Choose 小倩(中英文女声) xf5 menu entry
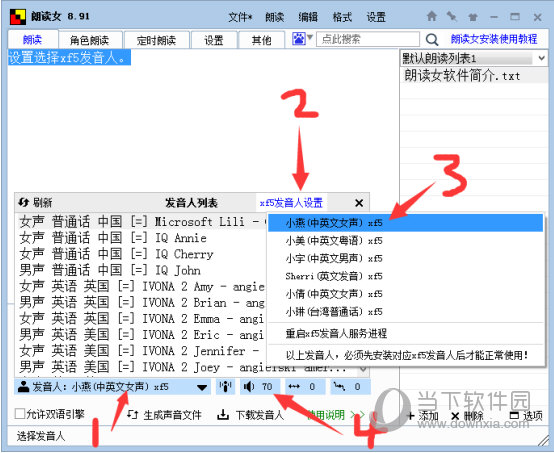 [x=405, y=294]
